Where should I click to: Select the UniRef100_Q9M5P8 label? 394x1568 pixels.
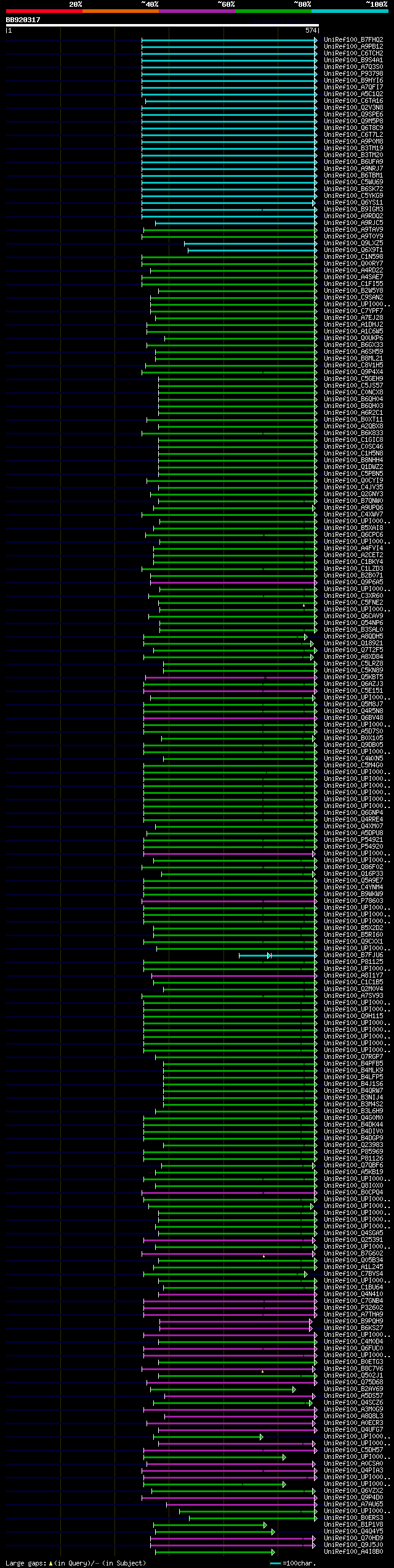tap(353, 121)
